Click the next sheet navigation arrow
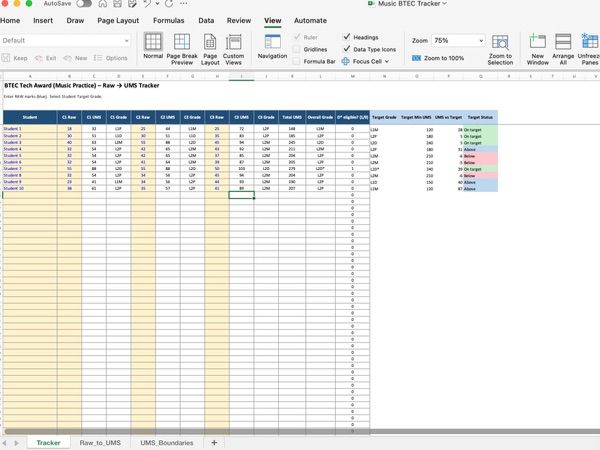This screenshot has width=600, height=450. click(16, 443)
